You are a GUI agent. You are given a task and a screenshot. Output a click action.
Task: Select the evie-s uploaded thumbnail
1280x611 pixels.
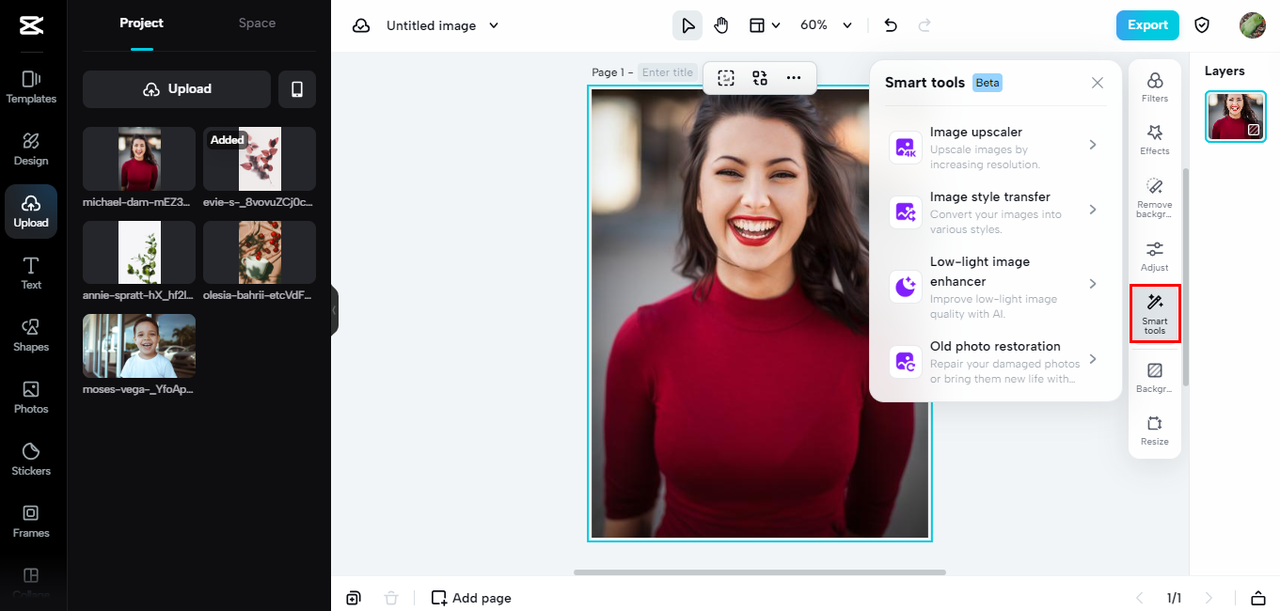coord(259,159)
